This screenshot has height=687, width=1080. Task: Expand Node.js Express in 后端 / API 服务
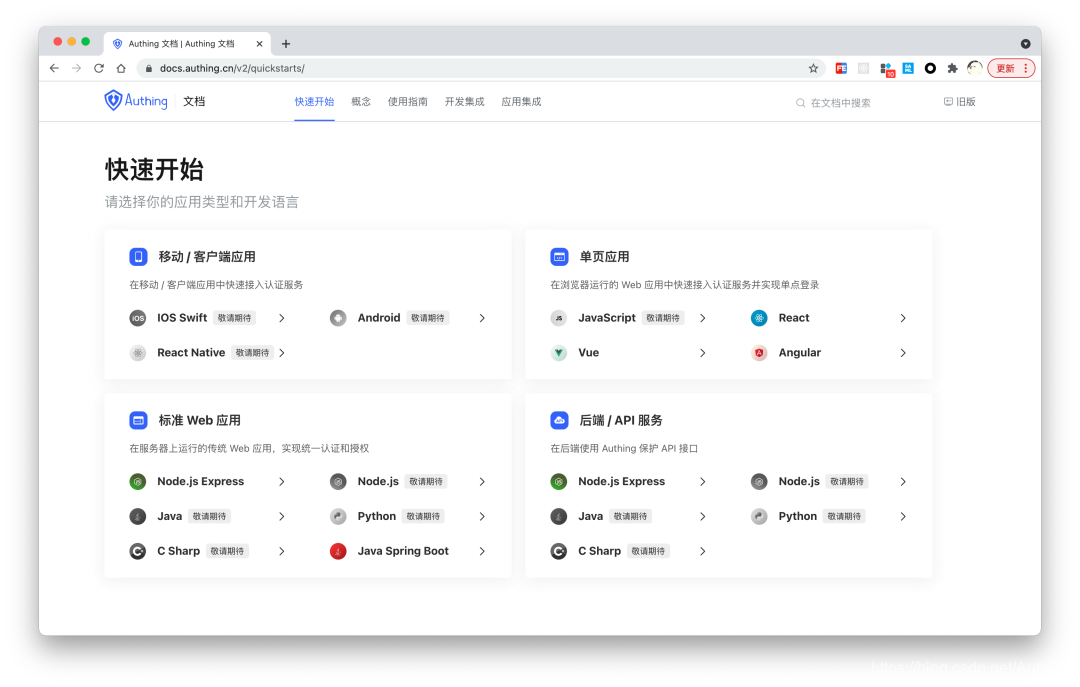702,481
